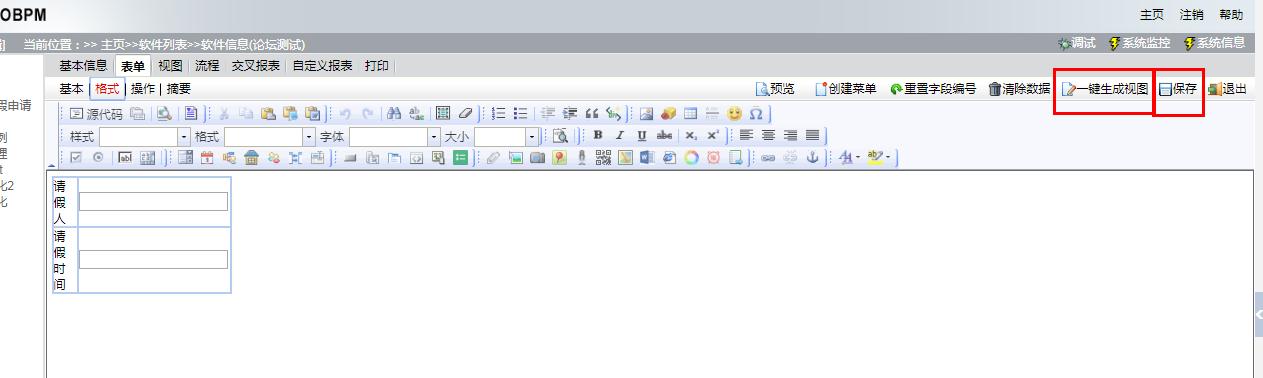This screenshot has width=1263, height=378.
Task: Insert a date calendar field
Action: tap(207, 157)
